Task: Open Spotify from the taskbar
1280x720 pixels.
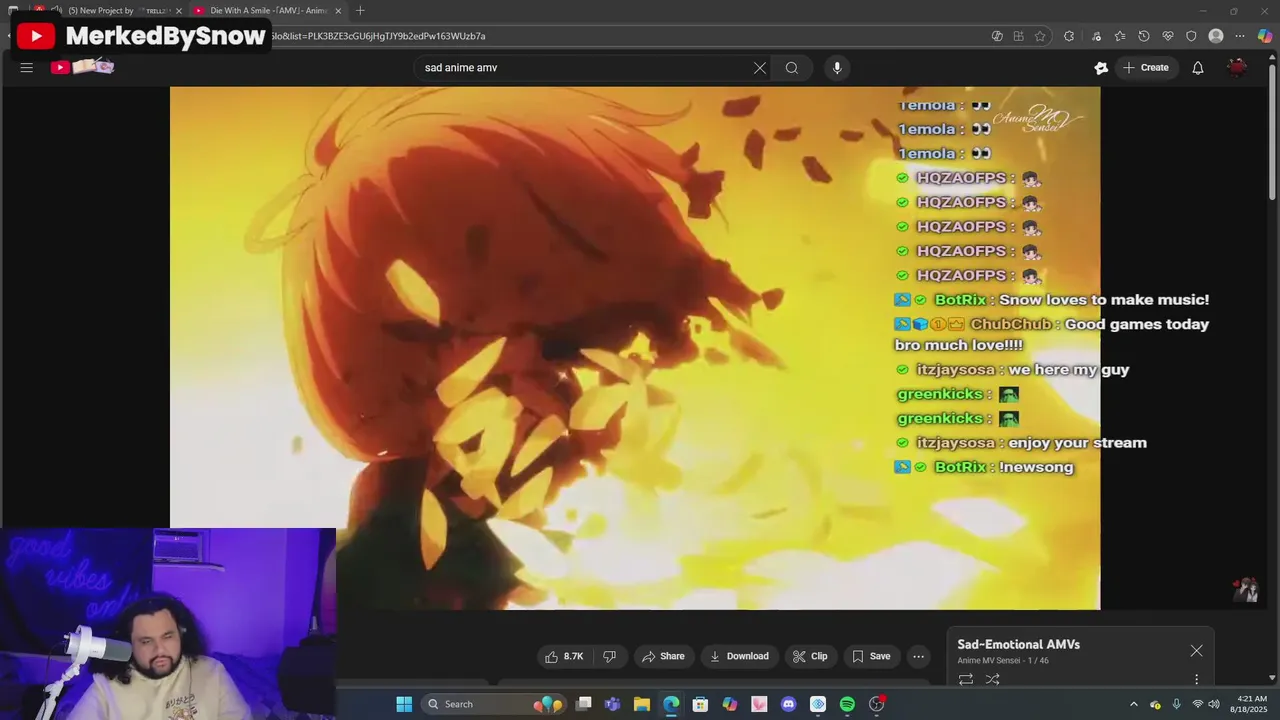Action: (x=847, y=704)
